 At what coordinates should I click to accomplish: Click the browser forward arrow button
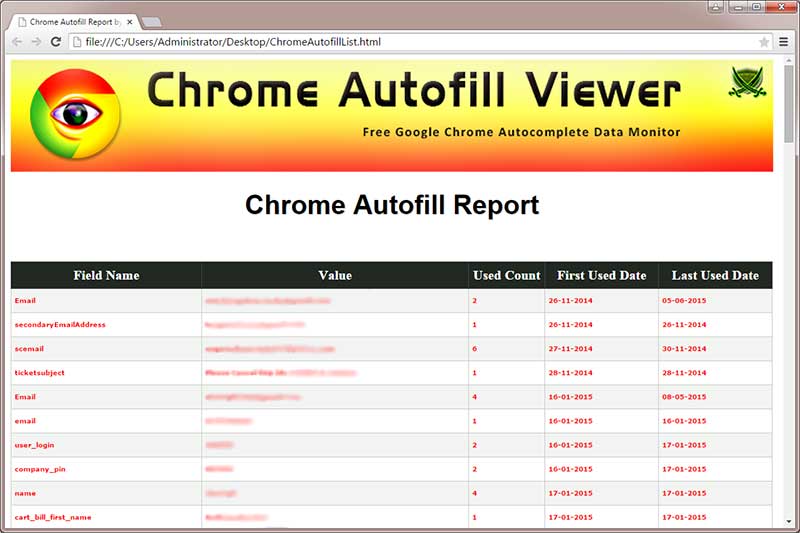(x=36, y=42)
